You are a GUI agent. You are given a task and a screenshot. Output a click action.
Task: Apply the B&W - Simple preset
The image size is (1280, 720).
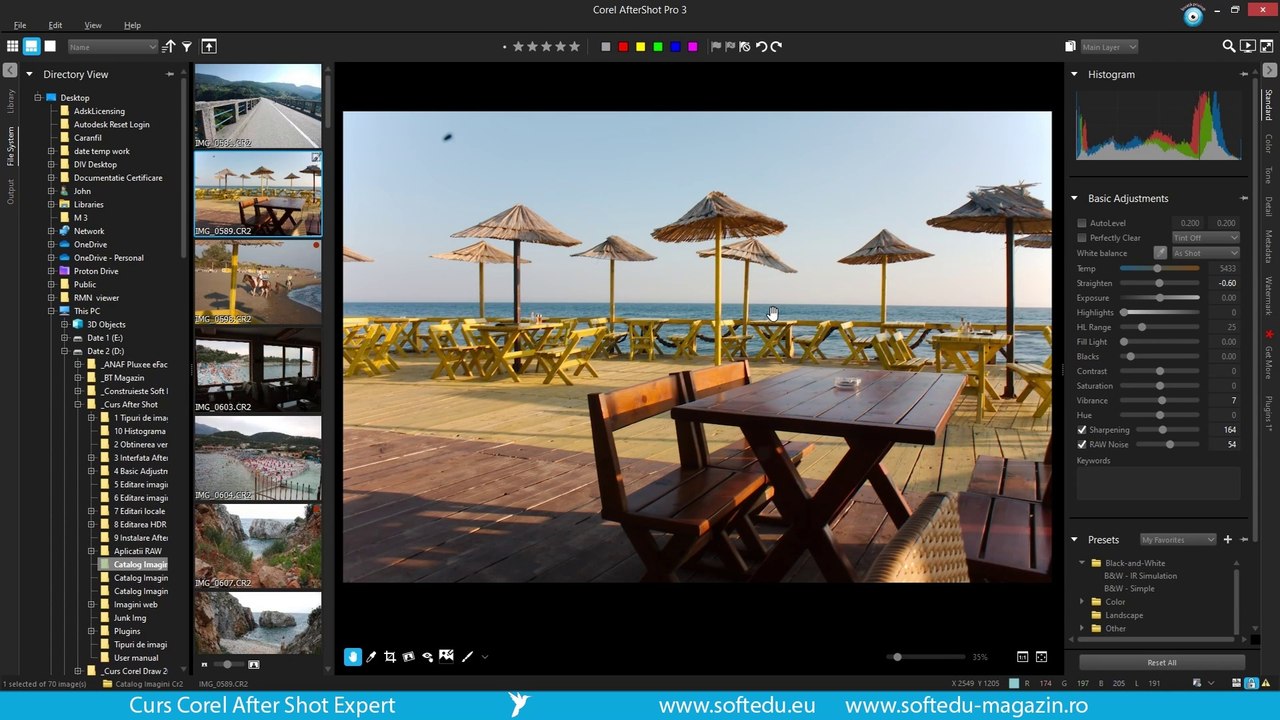tap(1129, 589)
